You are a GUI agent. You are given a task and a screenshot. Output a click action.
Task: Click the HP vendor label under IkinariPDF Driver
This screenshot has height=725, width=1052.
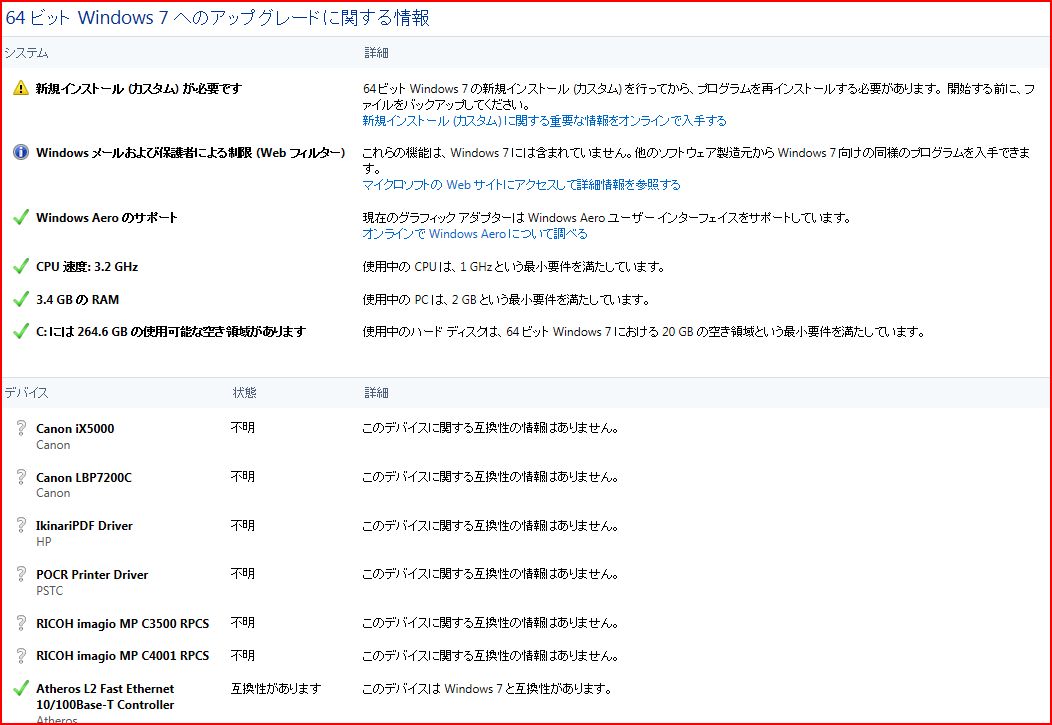pyautogui.click(x=44, y=542)
